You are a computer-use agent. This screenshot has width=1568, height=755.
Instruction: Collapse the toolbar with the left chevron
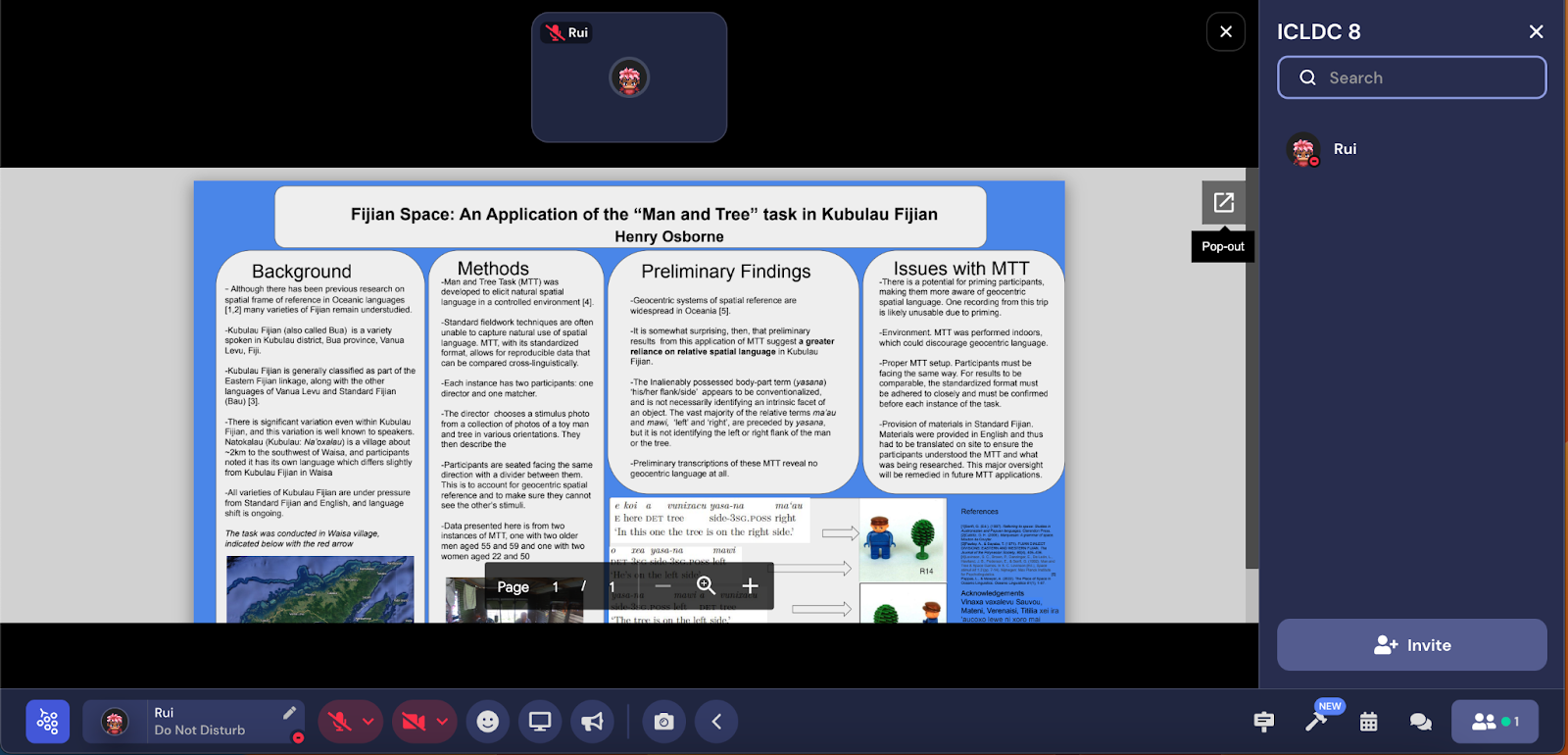[x=716, y=722]
